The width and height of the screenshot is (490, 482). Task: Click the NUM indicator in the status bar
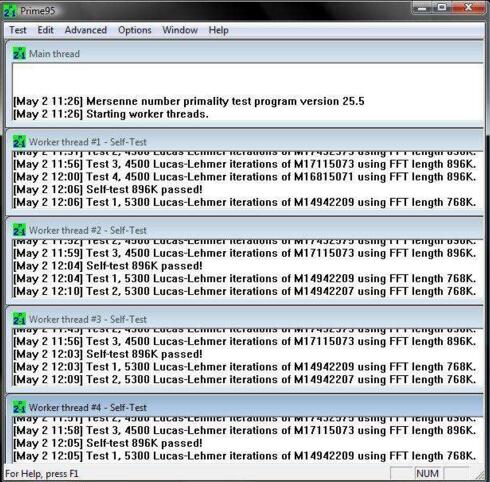[x=427, y=473]
